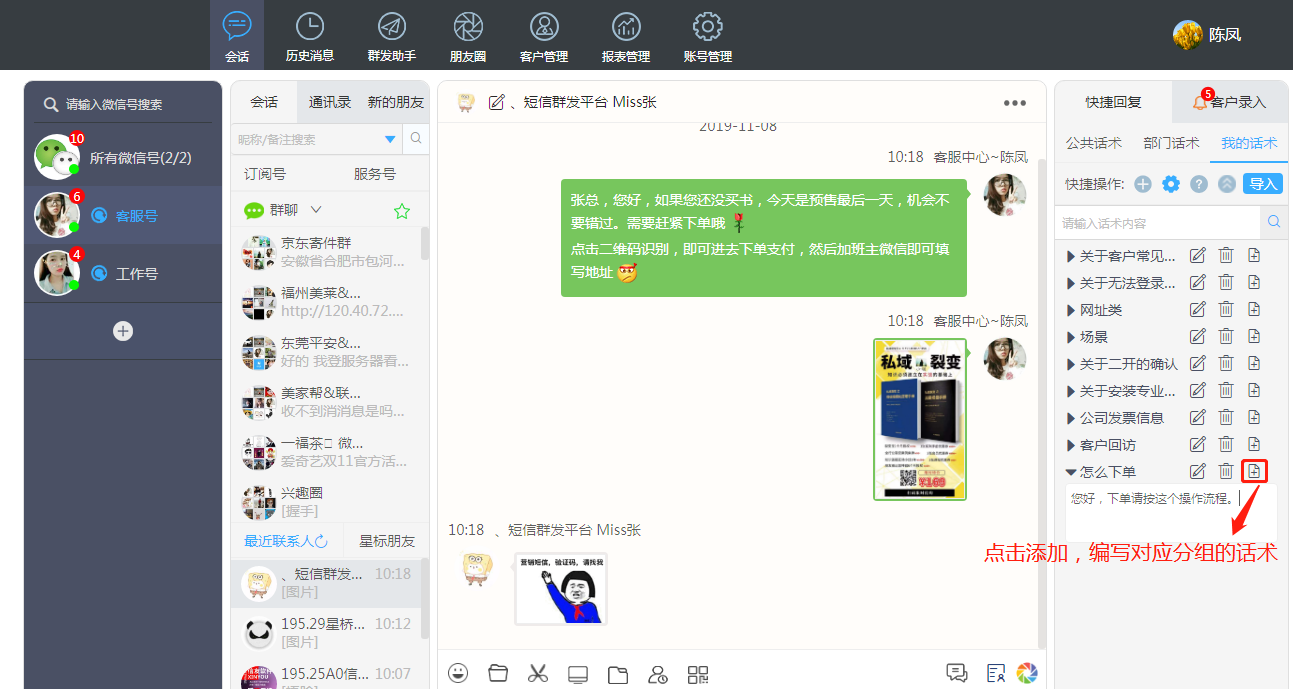Select the 工作号 WeChat account
The image size is (1293, 689).
pyautogui.click(x=123, y=273)
